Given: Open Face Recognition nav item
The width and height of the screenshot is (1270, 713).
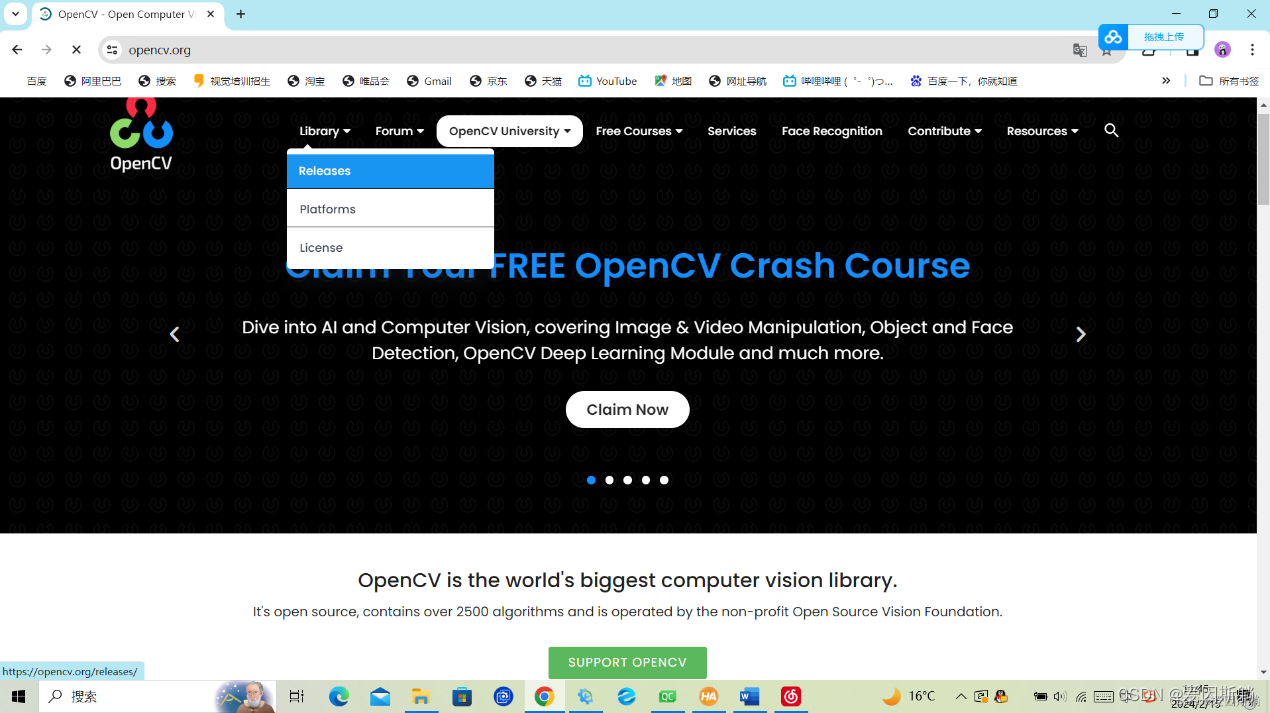Looking at the screenshot, I should [x=832, y=131].
